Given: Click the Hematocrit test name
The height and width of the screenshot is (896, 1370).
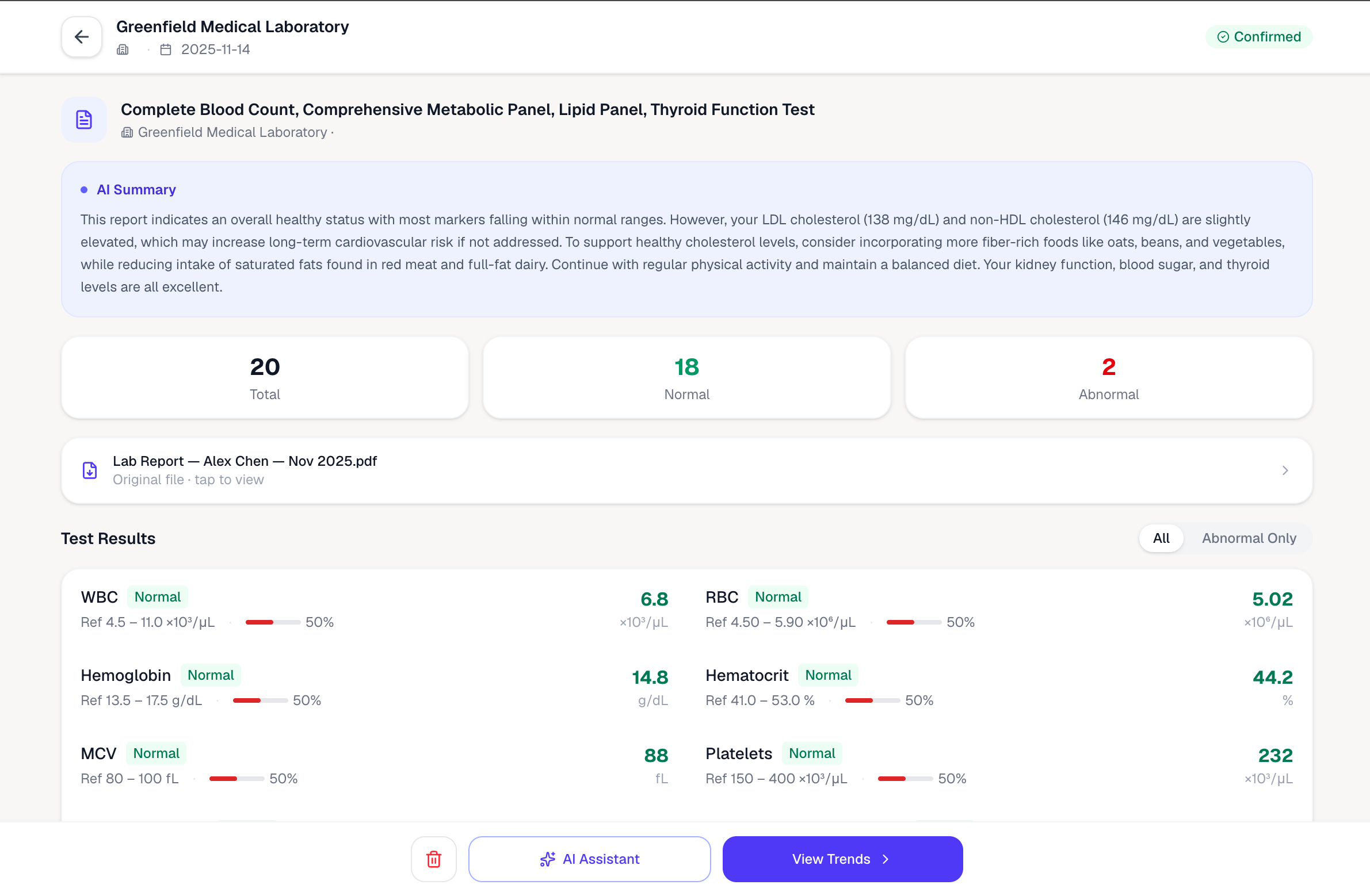Looking at the screenshot, I should point(747,675).
